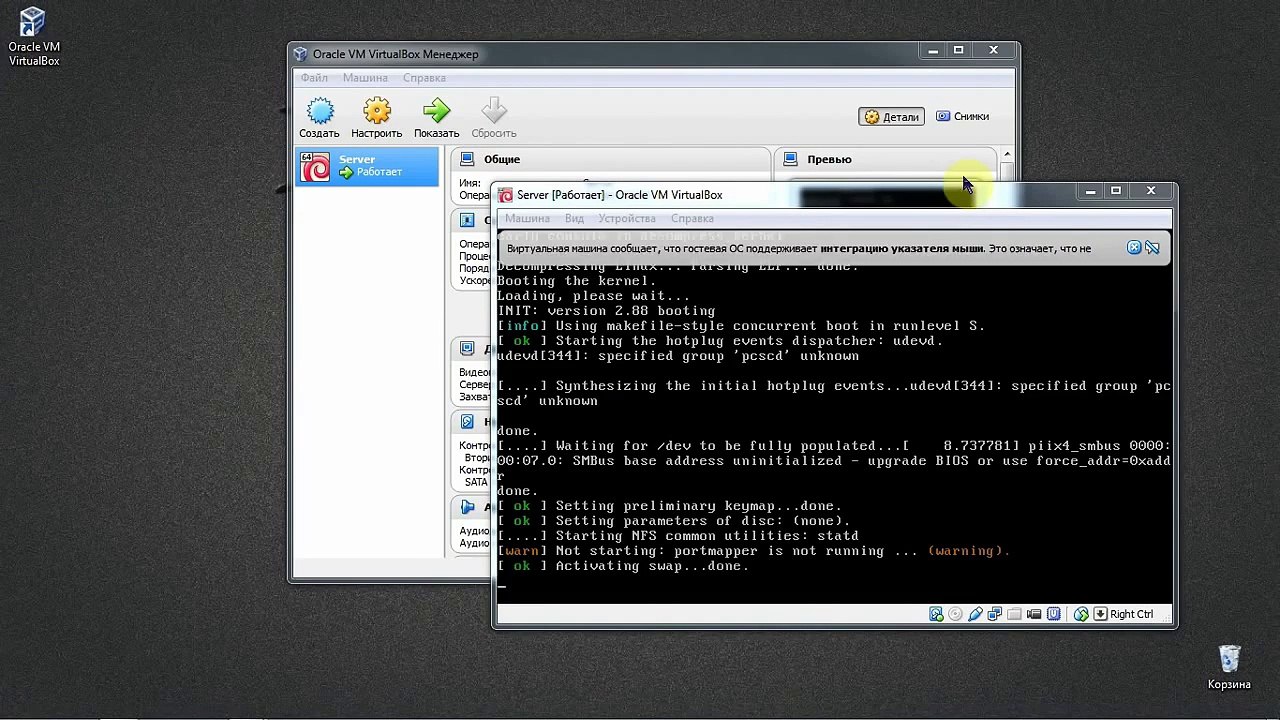This screenshot has height=720, width=1280.
Task: Click the Общие section monitor icon
Action: pyautogui.click(x=467, y=159)
